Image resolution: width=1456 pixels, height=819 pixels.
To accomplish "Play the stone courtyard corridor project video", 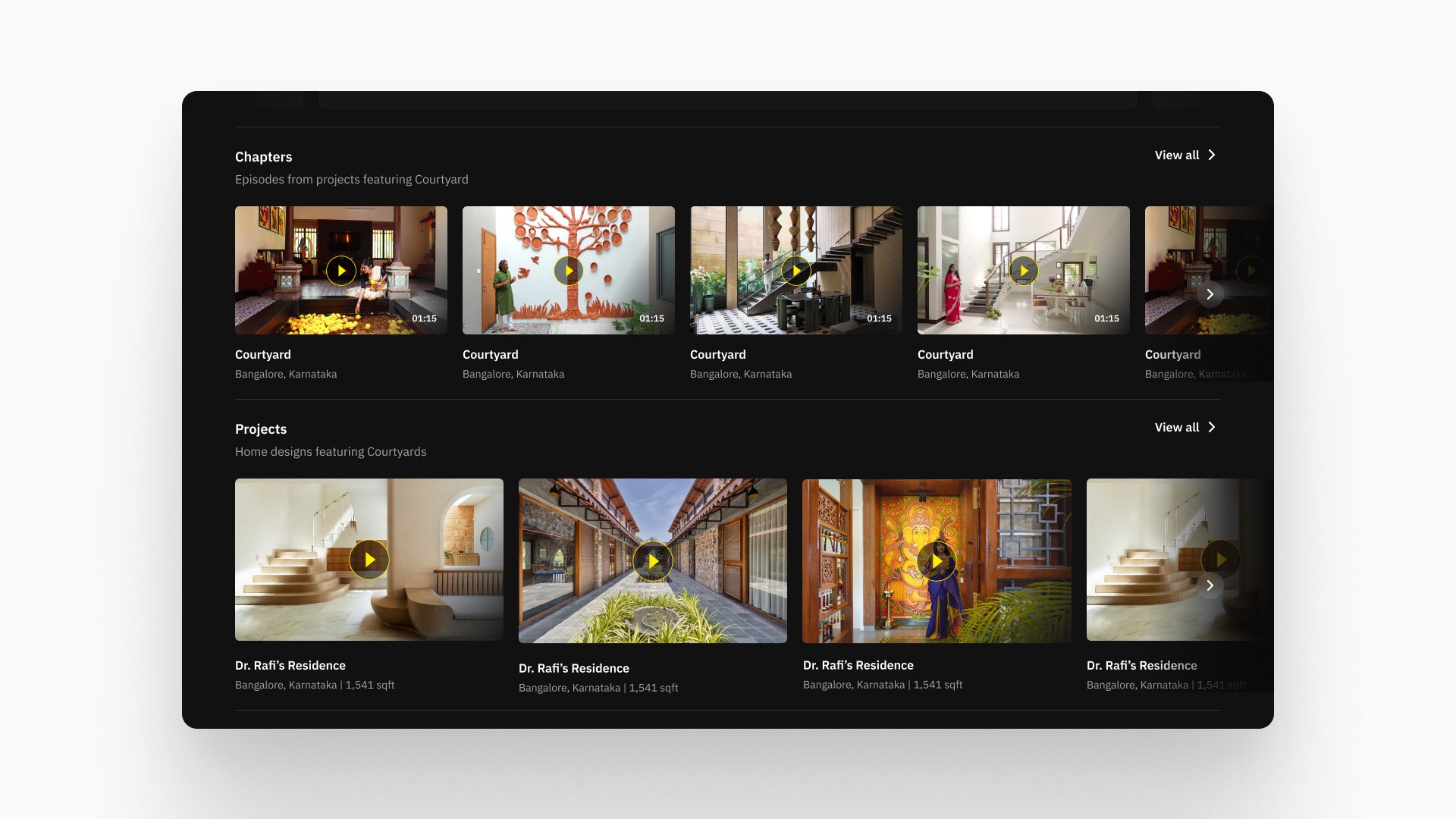I will [x=653, y=561].
